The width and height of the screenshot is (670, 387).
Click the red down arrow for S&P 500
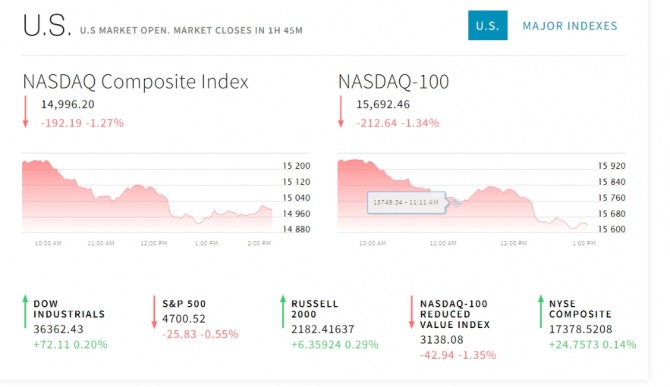click(x=154, y=312)
